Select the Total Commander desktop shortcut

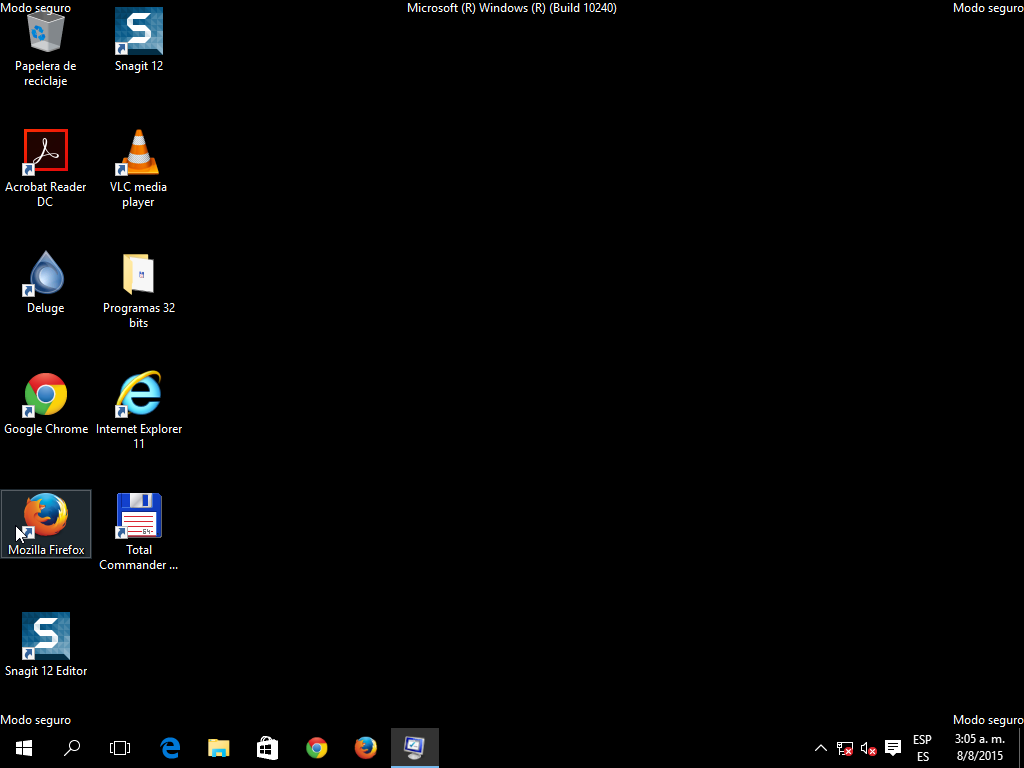pyautogui.click(x=138, y=532)
